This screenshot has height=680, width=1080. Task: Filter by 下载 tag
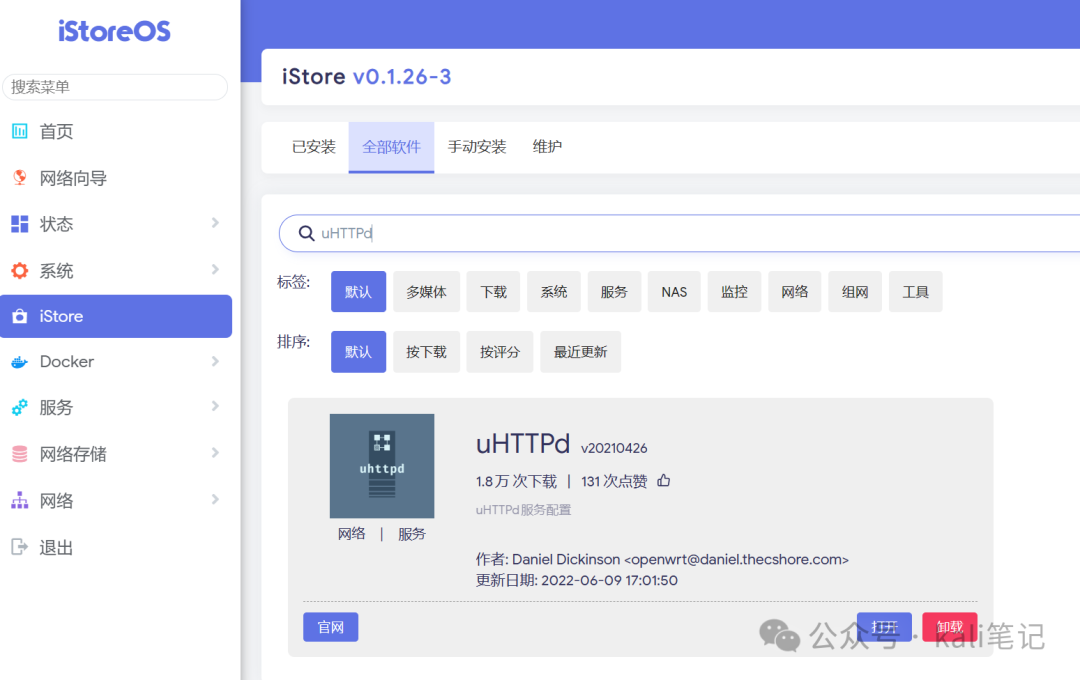(x=493, y=291)
